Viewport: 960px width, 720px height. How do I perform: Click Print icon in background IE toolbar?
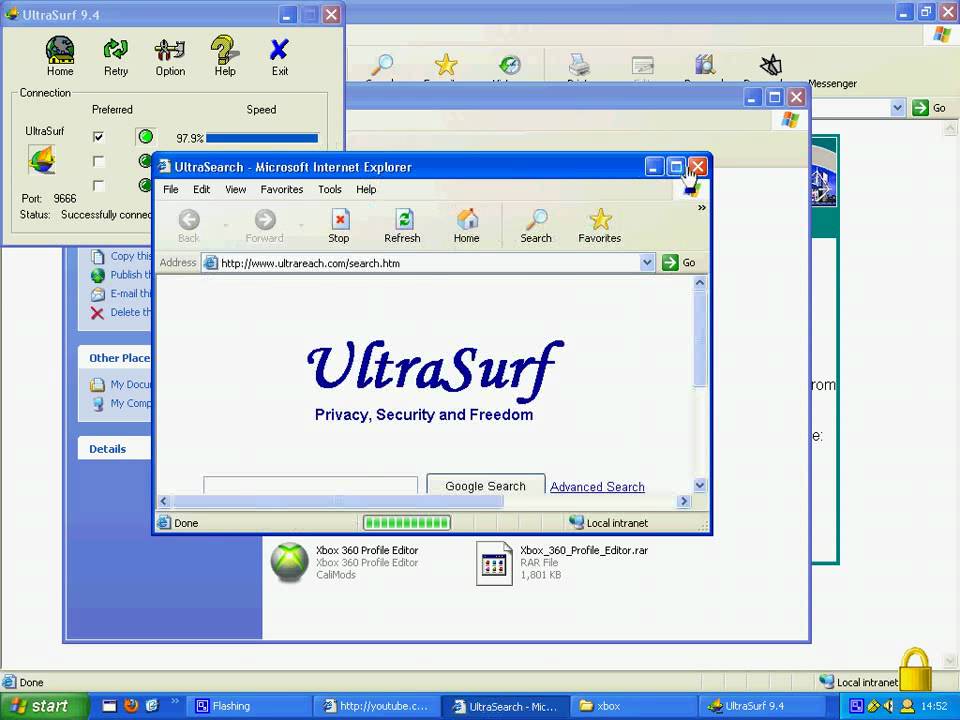click(579, 66)
